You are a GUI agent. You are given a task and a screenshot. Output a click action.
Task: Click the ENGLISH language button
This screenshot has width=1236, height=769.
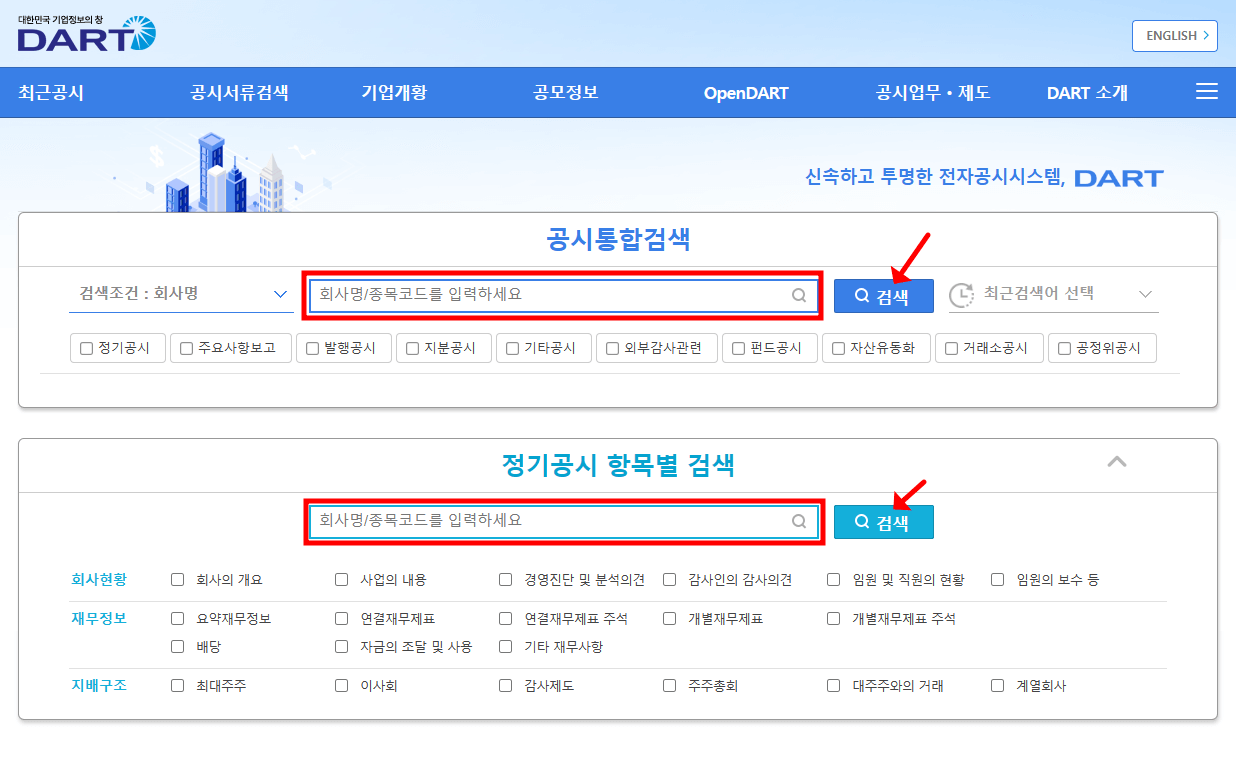pos(1174,36)
